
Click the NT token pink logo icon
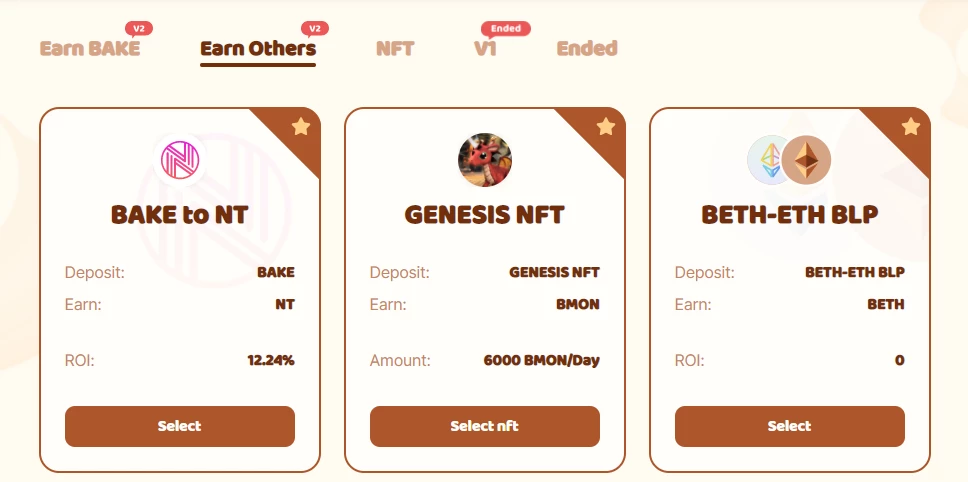[x=180, y=160]
